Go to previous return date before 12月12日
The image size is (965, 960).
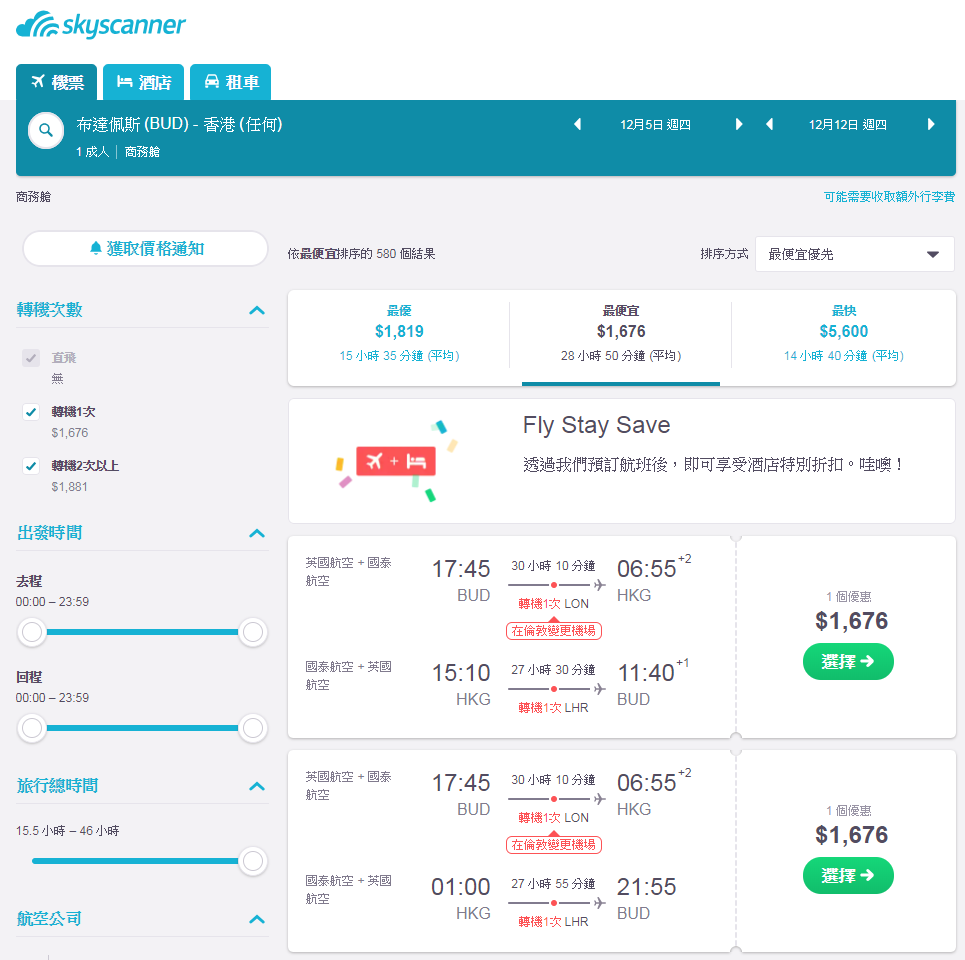pyautogui.click(x=769, y=124)
